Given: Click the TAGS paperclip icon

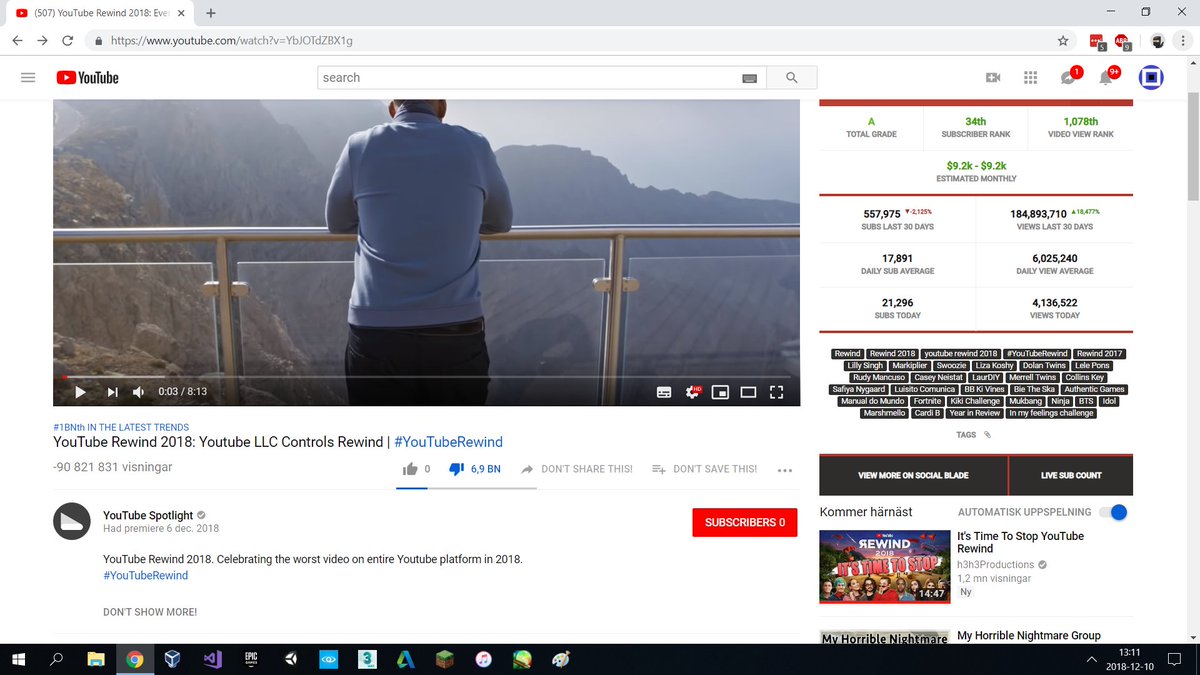Looking at the screenshot, I should (987, 435).
